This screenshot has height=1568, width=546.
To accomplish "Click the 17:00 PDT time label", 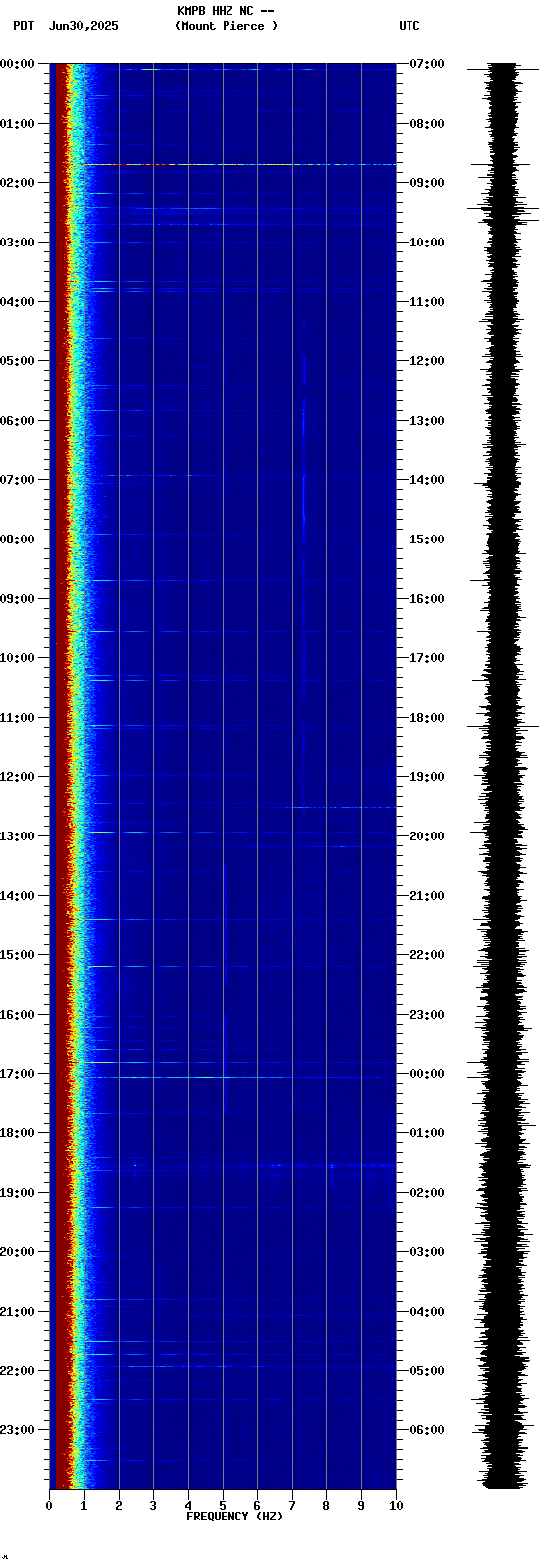I will point(17,1074).
